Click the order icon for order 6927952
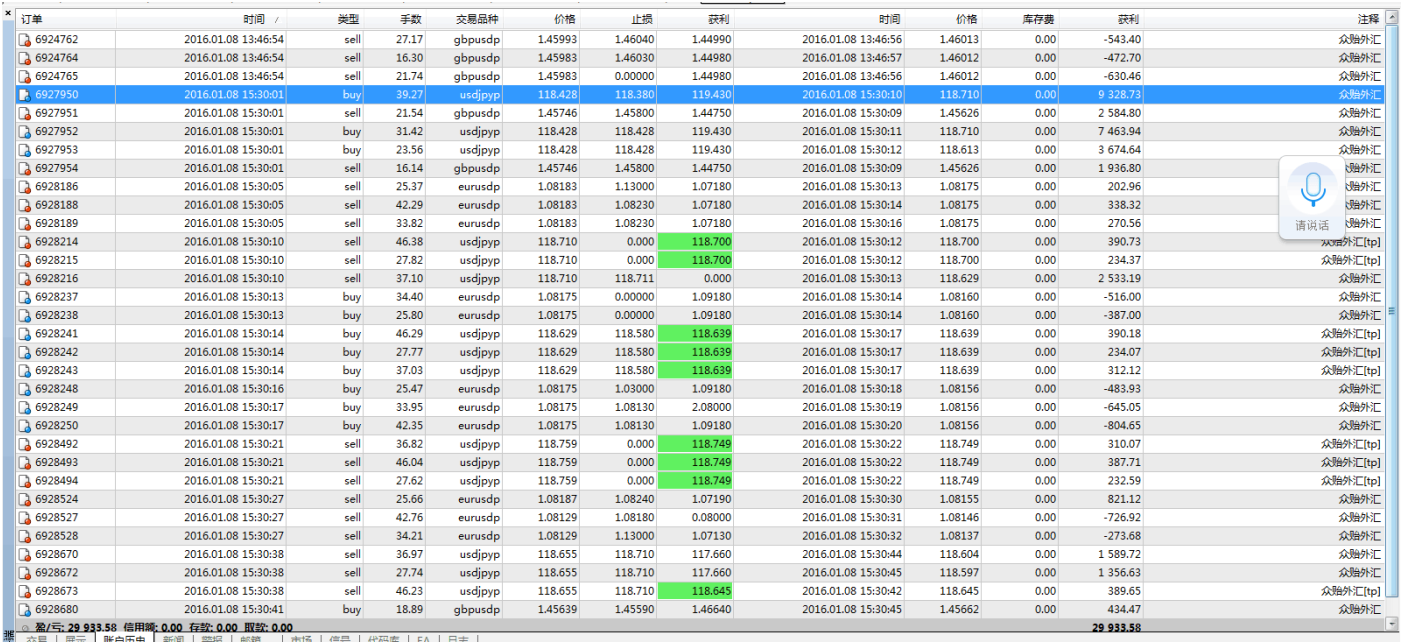This screenshot has height=644, width=1403. [25, 132]
